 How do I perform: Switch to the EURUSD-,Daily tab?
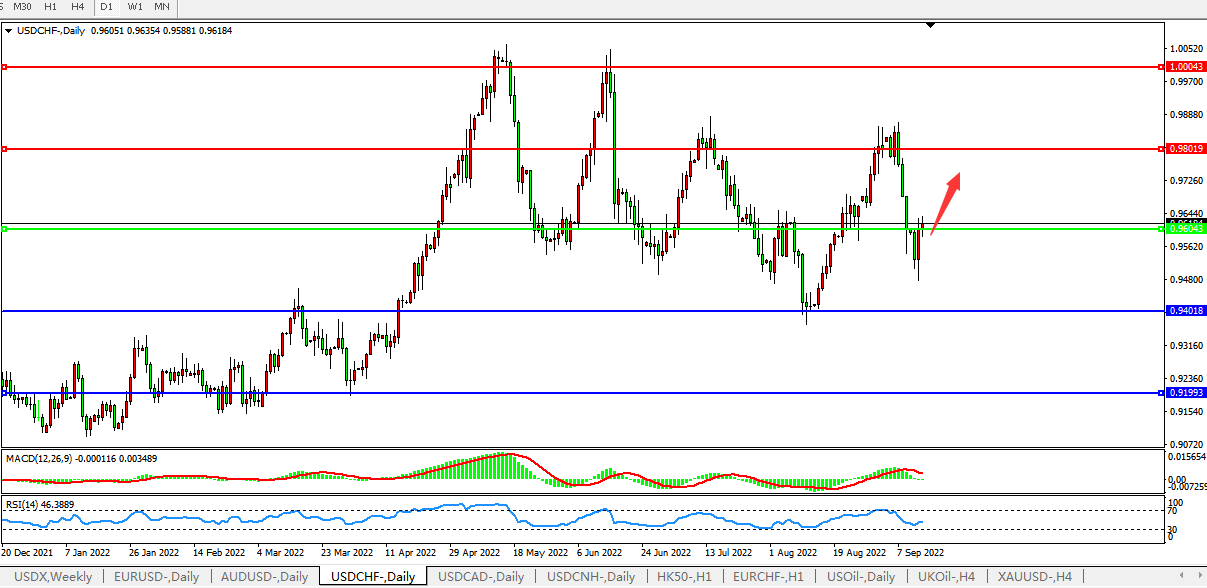point(156,577)
